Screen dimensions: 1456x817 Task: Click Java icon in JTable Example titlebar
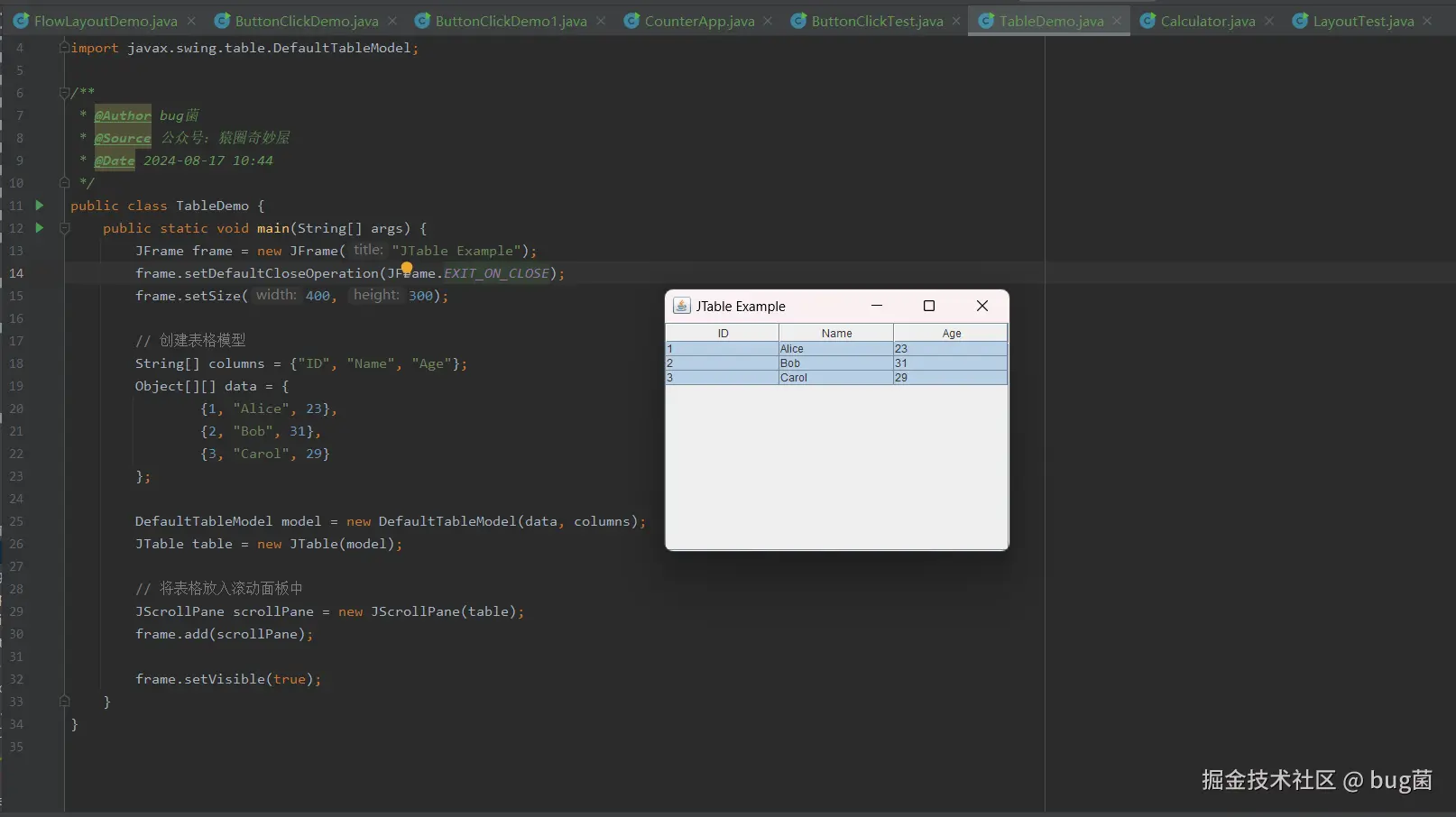[x=682, y=307]
